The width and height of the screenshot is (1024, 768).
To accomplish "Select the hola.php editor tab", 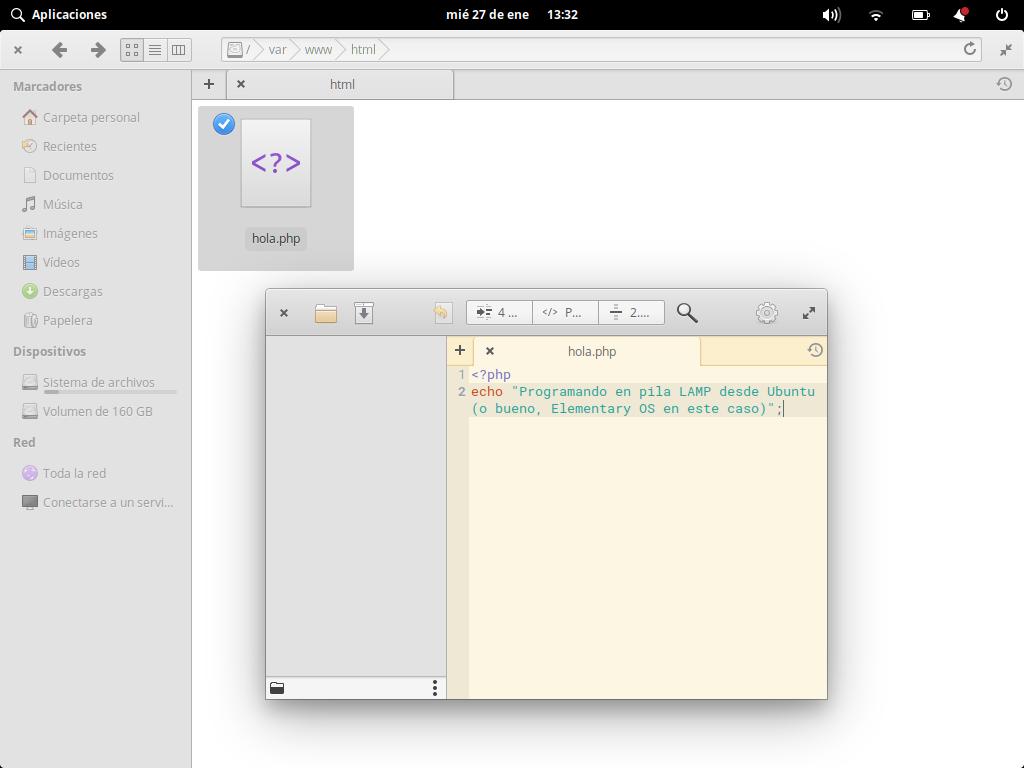I will [588, 351].
